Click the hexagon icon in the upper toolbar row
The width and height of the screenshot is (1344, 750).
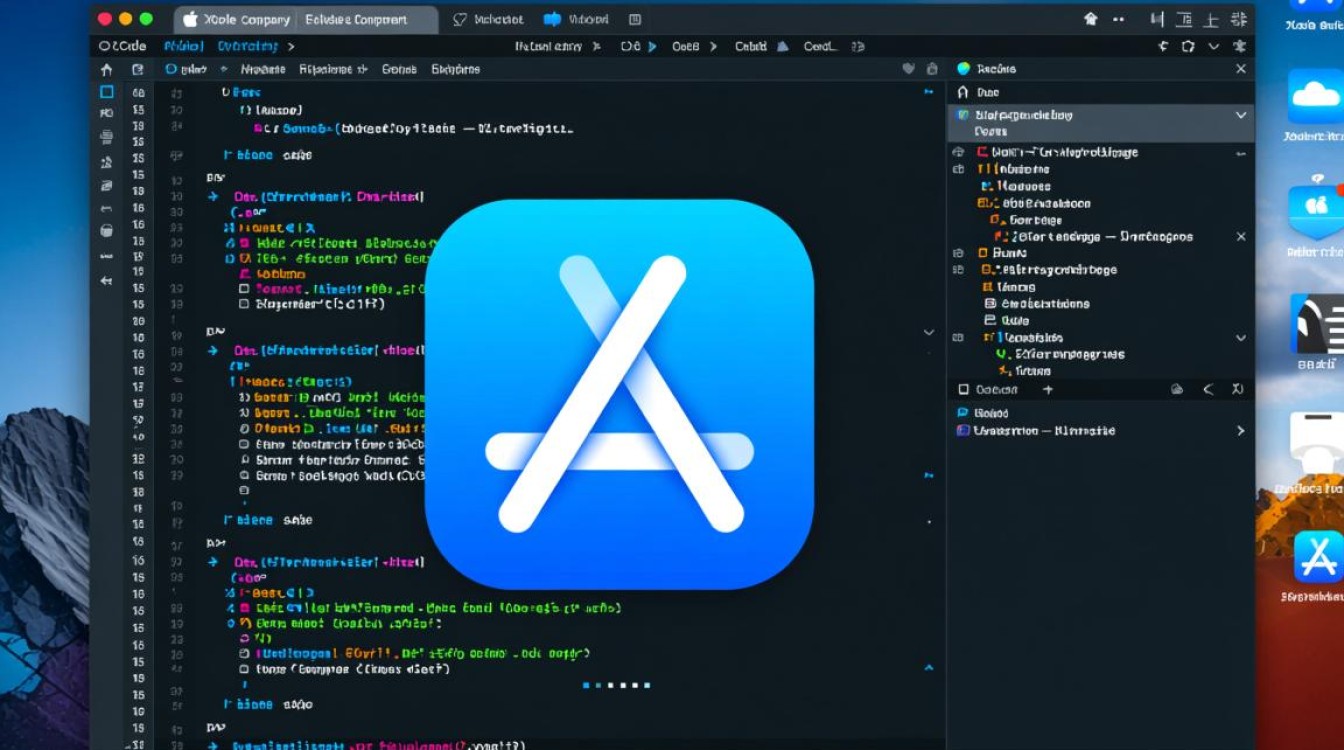pyautogui.click(x=1187, y=46)
